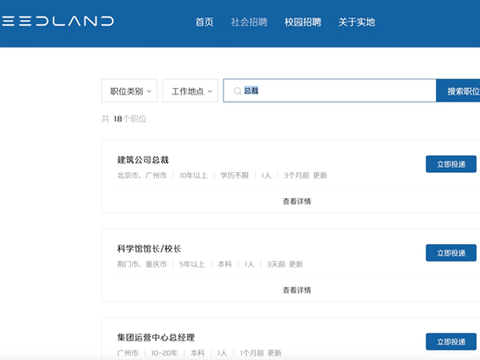The width and height of the screenshot is (480, 360).
Task: Click the 学历不限 education text
Action: (x=235, y=175)
